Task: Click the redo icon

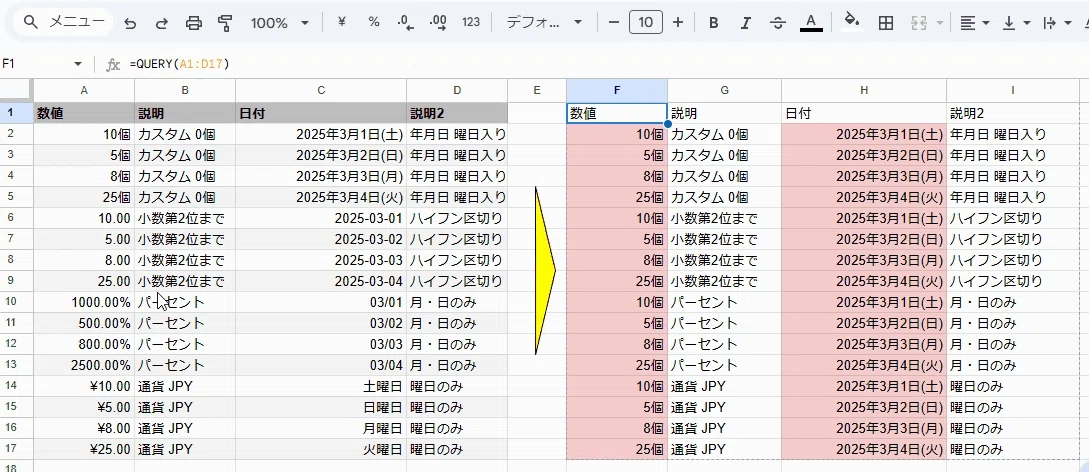Action: [162, 23]
